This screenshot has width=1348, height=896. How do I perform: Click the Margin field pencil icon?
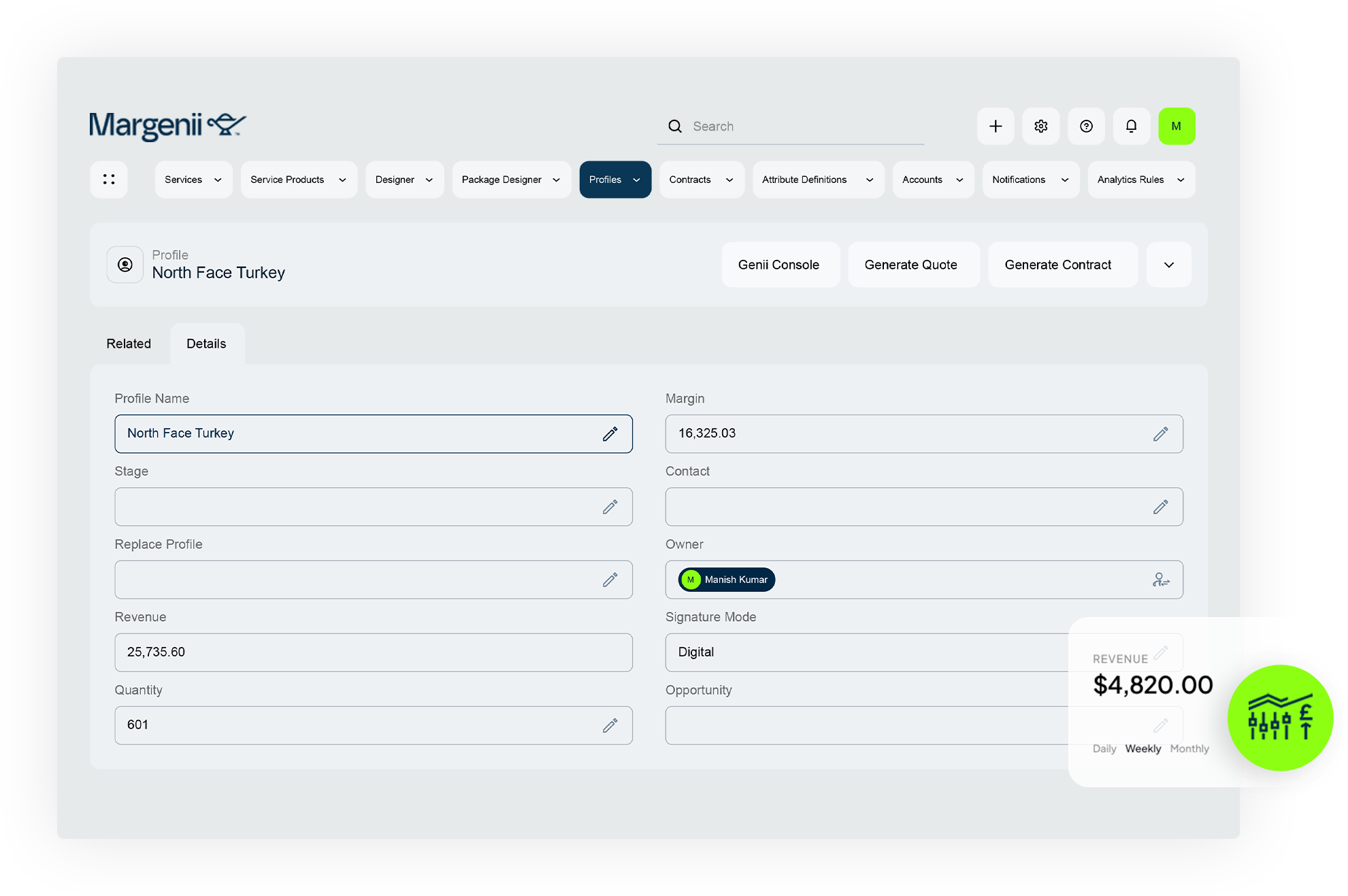(1160, 434)
